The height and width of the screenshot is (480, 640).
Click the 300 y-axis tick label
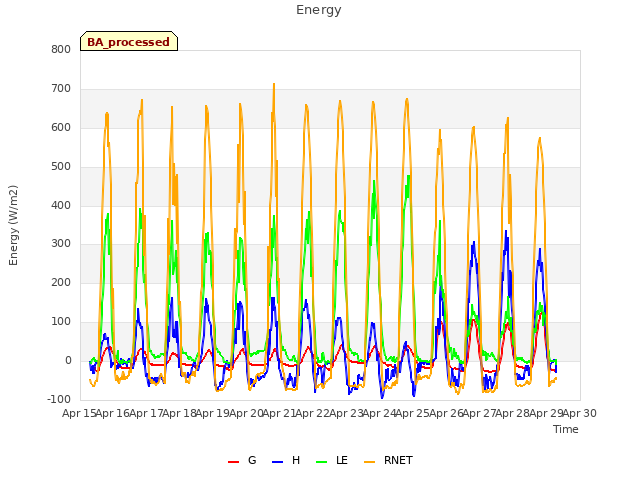point(61,244)
